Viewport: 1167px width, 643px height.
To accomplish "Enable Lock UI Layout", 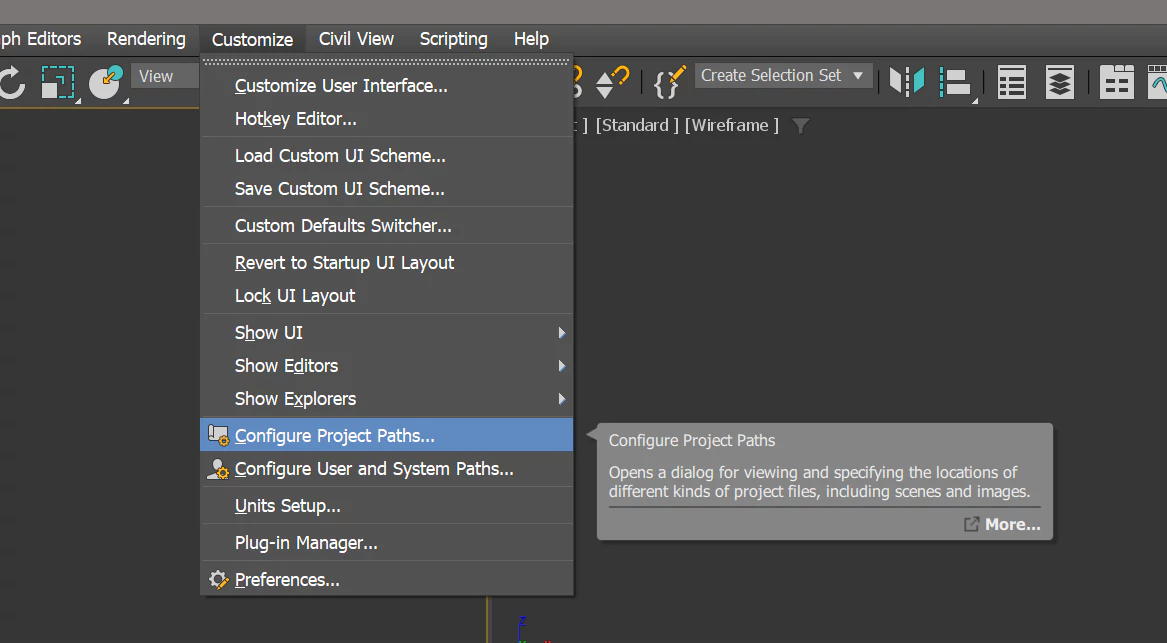I will [x=294, y=295].
